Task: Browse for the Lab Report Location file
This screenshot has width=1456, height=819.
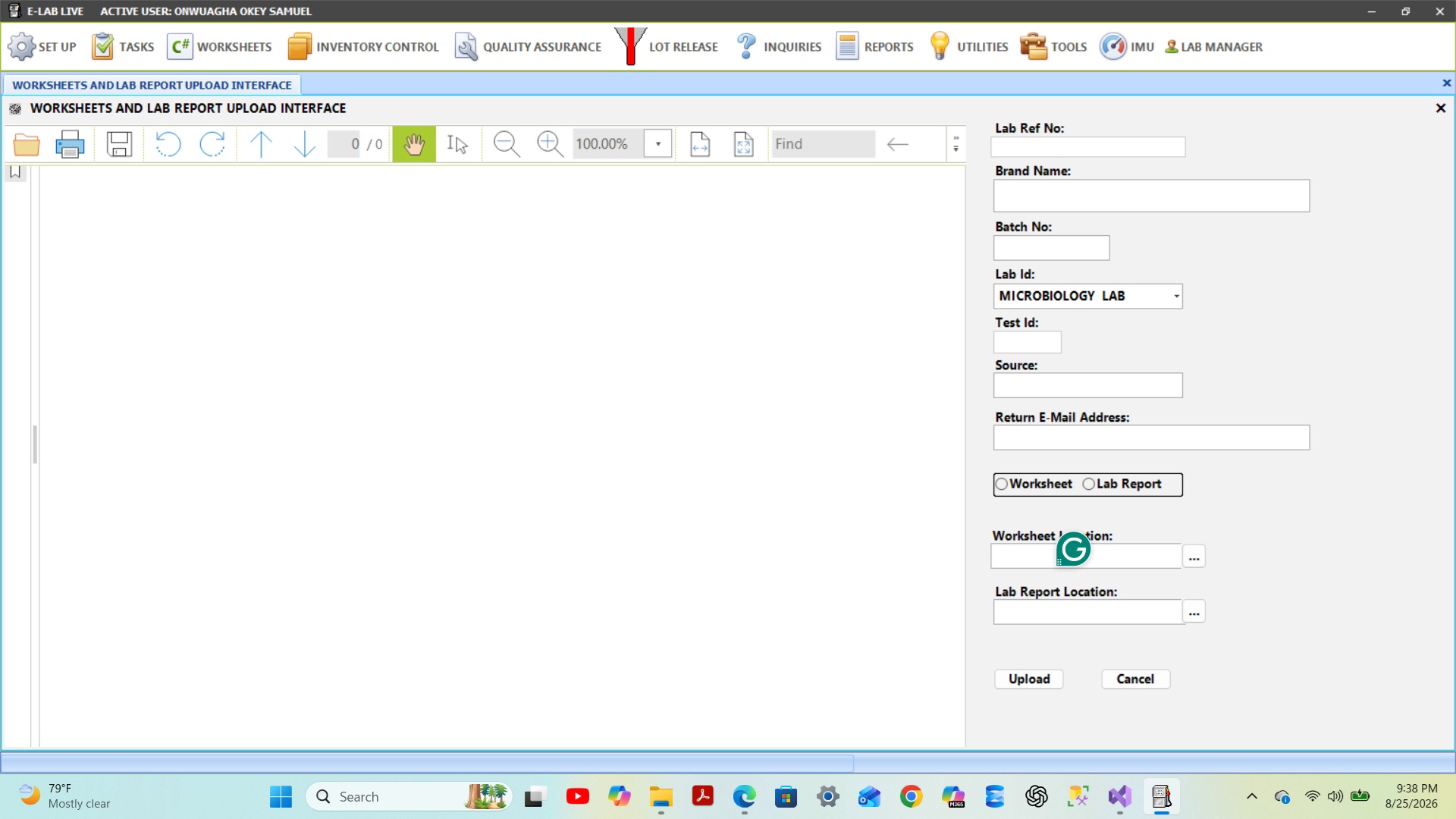Action: [x=1194, y=612]
